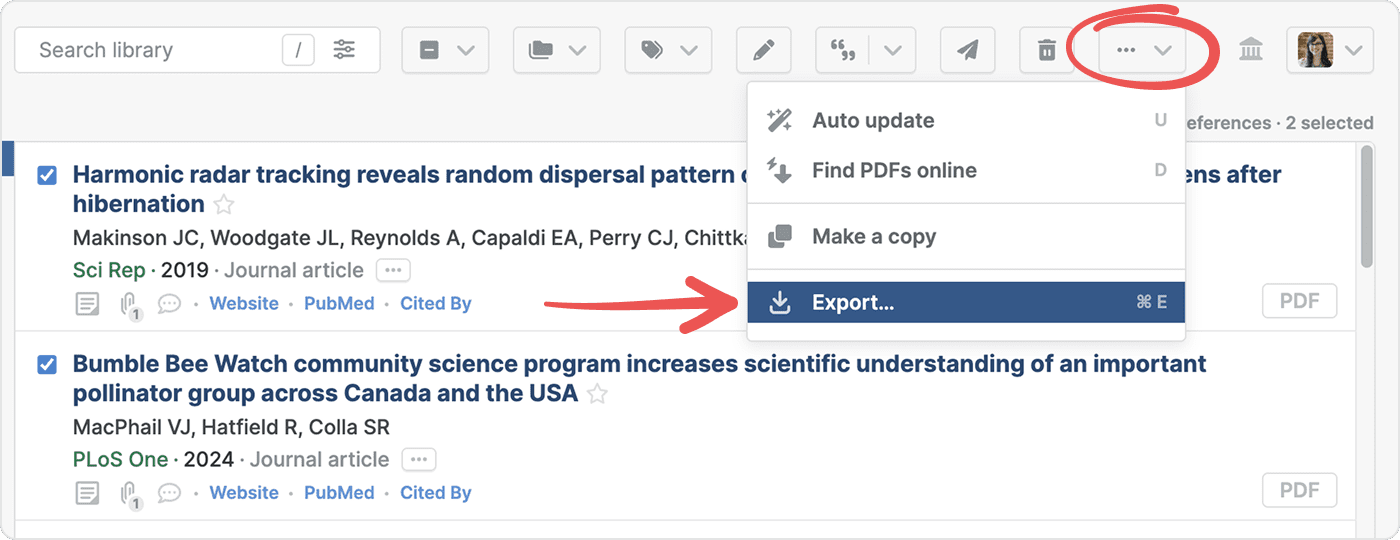
Task: Click the search filter settings icon
Action: coord(345,50)
